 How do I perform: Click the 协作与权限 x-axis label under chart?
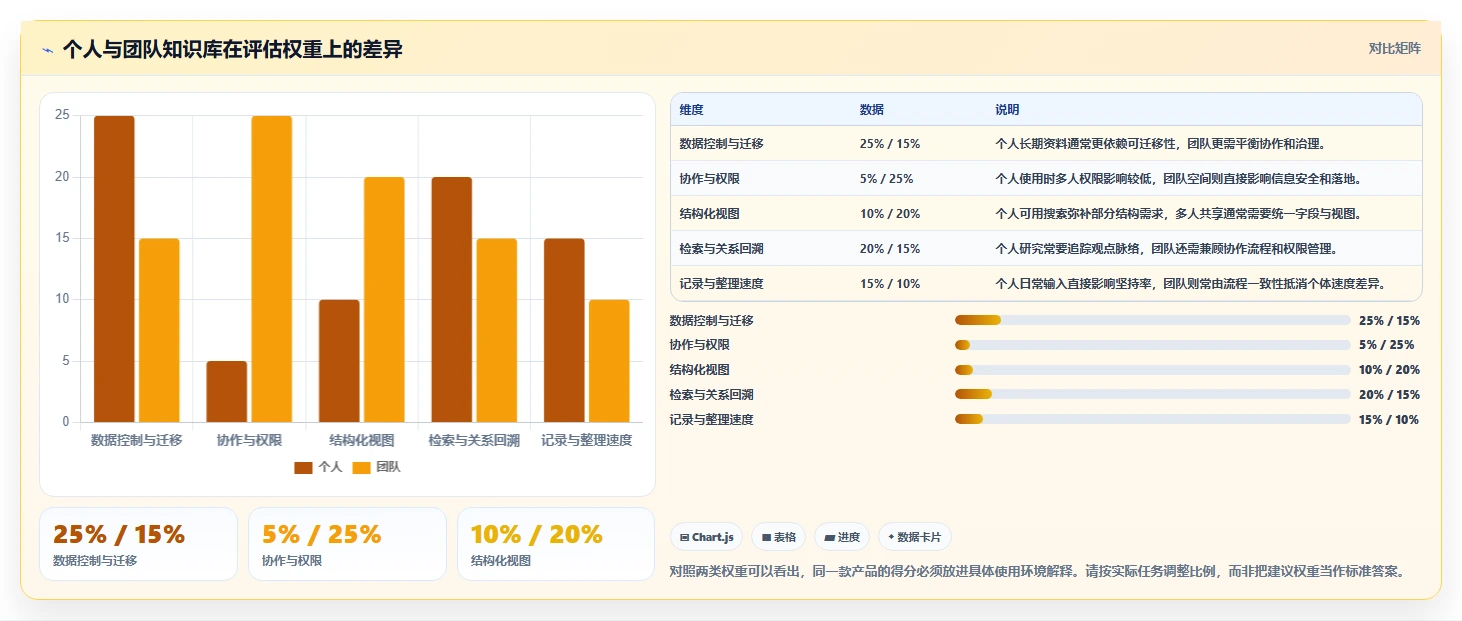click(249, 440)
